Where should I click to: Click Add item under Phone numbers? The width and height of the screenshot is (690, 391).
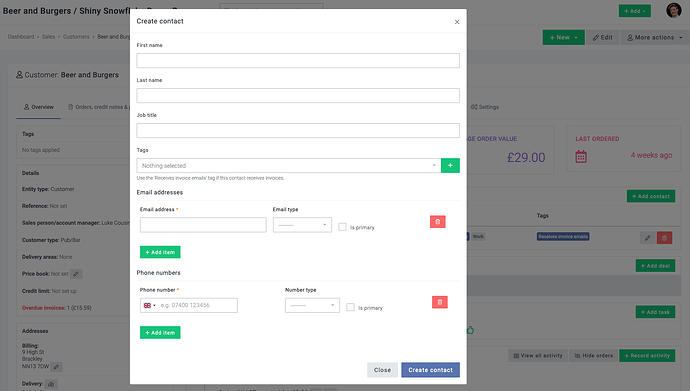[160, 333]
